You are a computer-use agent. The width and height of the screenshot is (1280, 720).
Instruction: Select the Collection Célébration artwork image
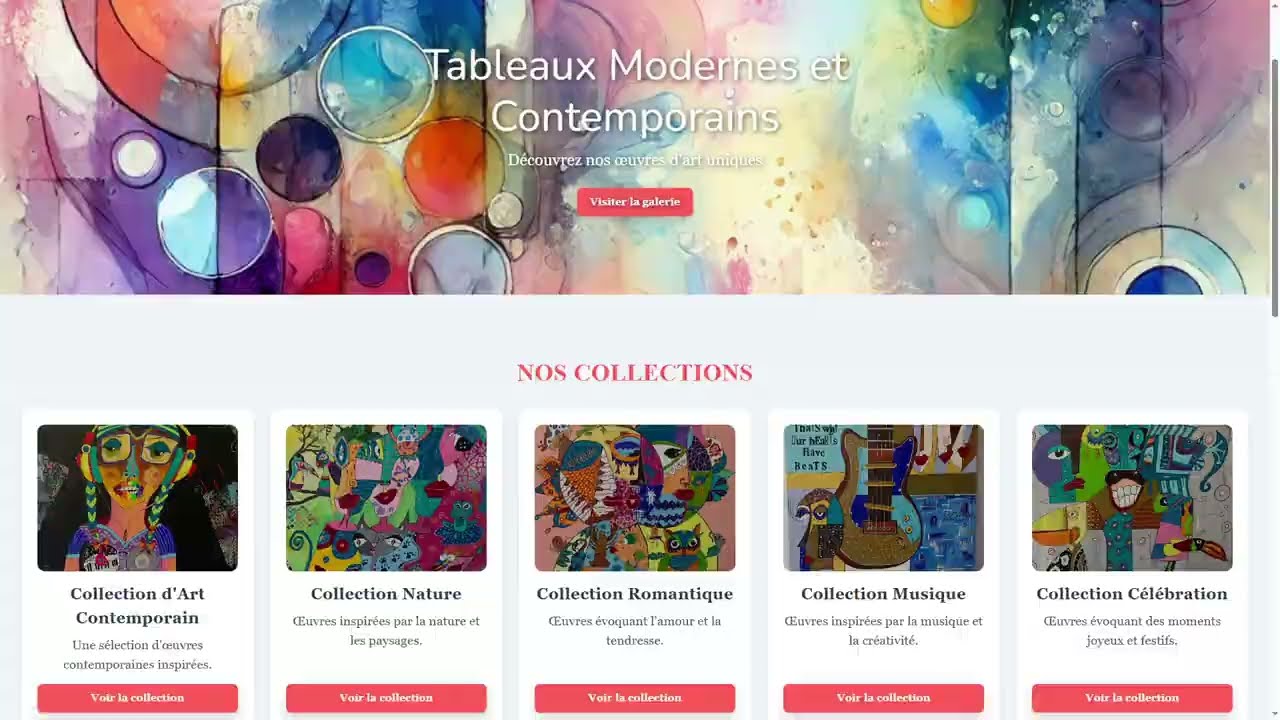[x=1132, y=498]
